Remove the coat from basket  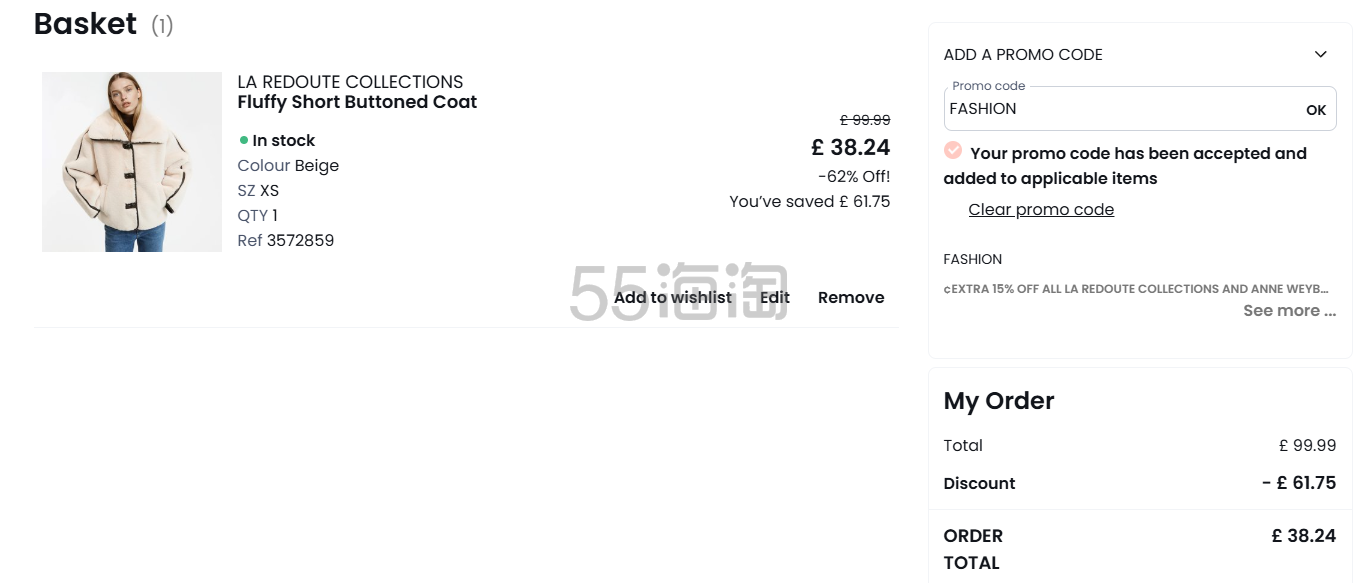point(851,298)
